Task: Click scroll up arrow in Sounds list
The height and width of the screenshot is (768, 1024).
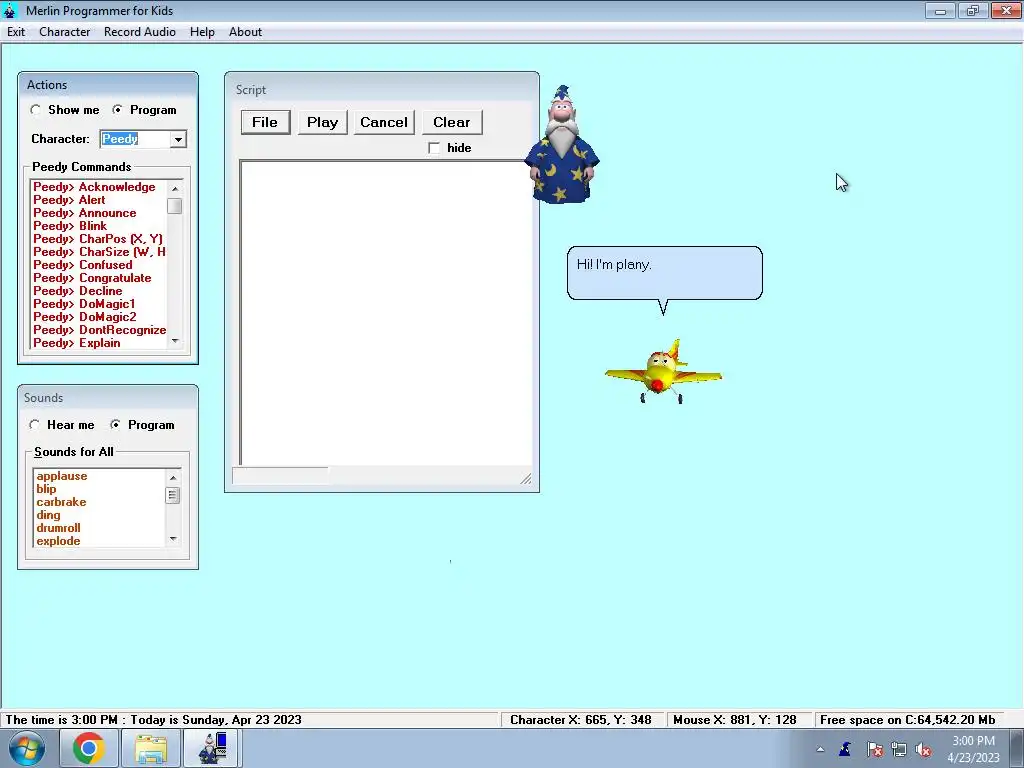Action: (172, 478)
